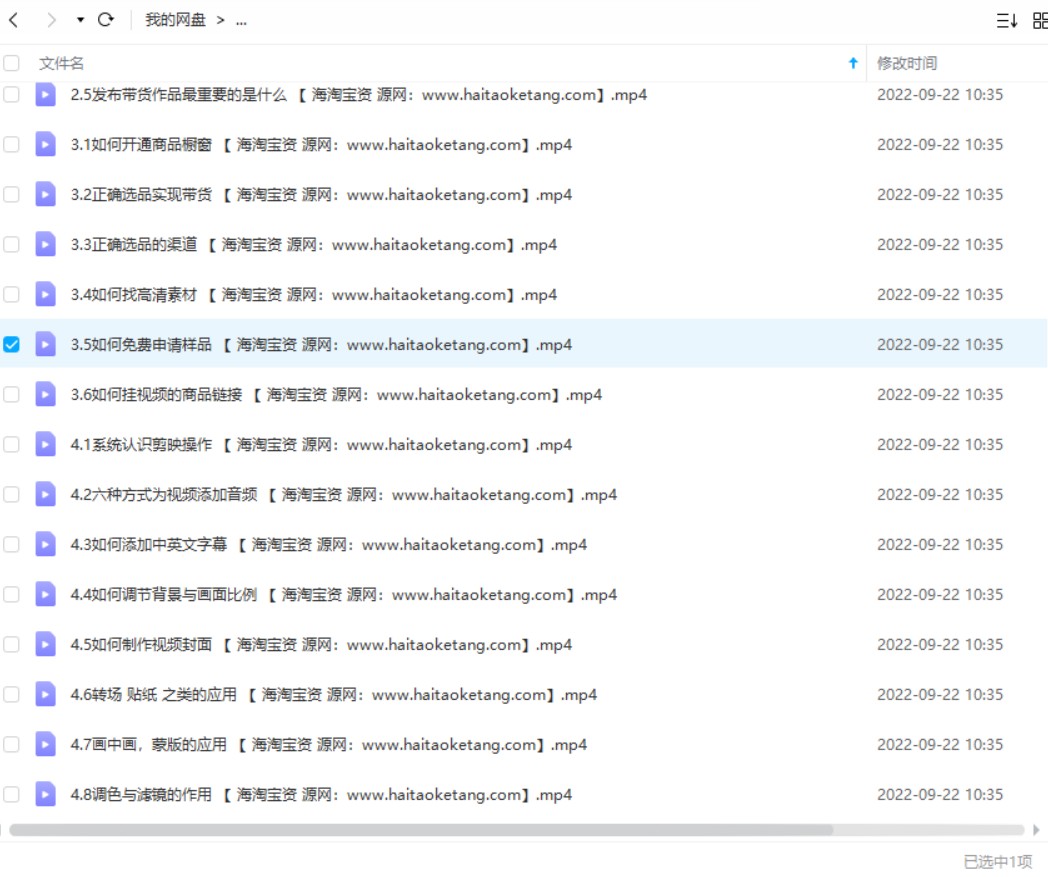Toggle the select-all checkbox
1048x877 pixels.
click(11, 63)
